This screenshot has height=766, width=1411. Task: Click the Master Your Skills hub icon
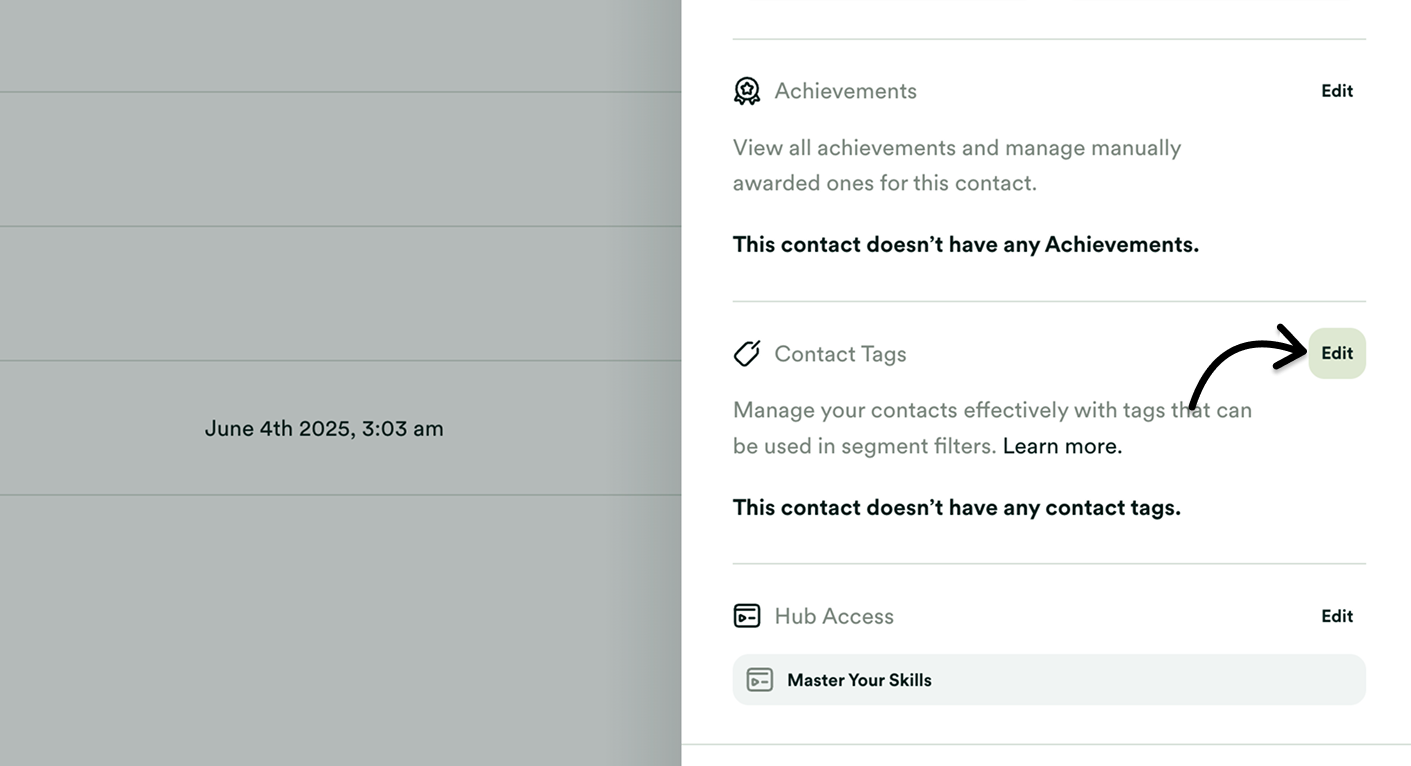(760, 679)
